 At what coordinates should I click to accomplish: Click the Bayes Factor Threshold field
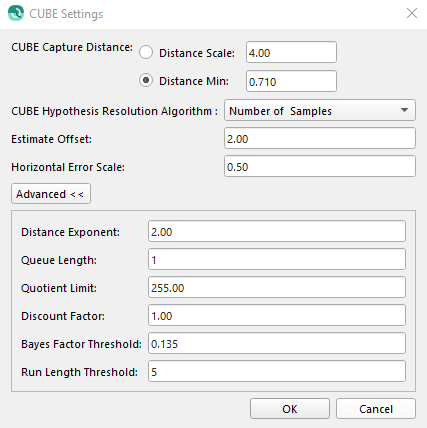277,343
